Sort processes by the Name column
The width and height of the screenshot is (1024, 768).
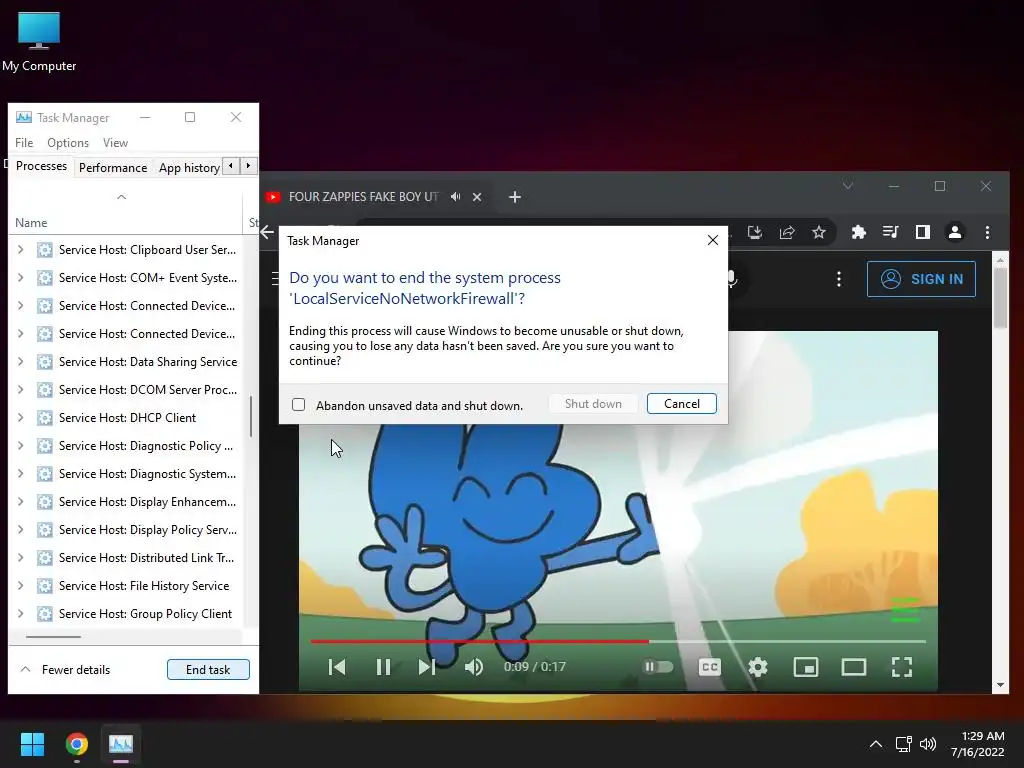(x=31, y=223)
